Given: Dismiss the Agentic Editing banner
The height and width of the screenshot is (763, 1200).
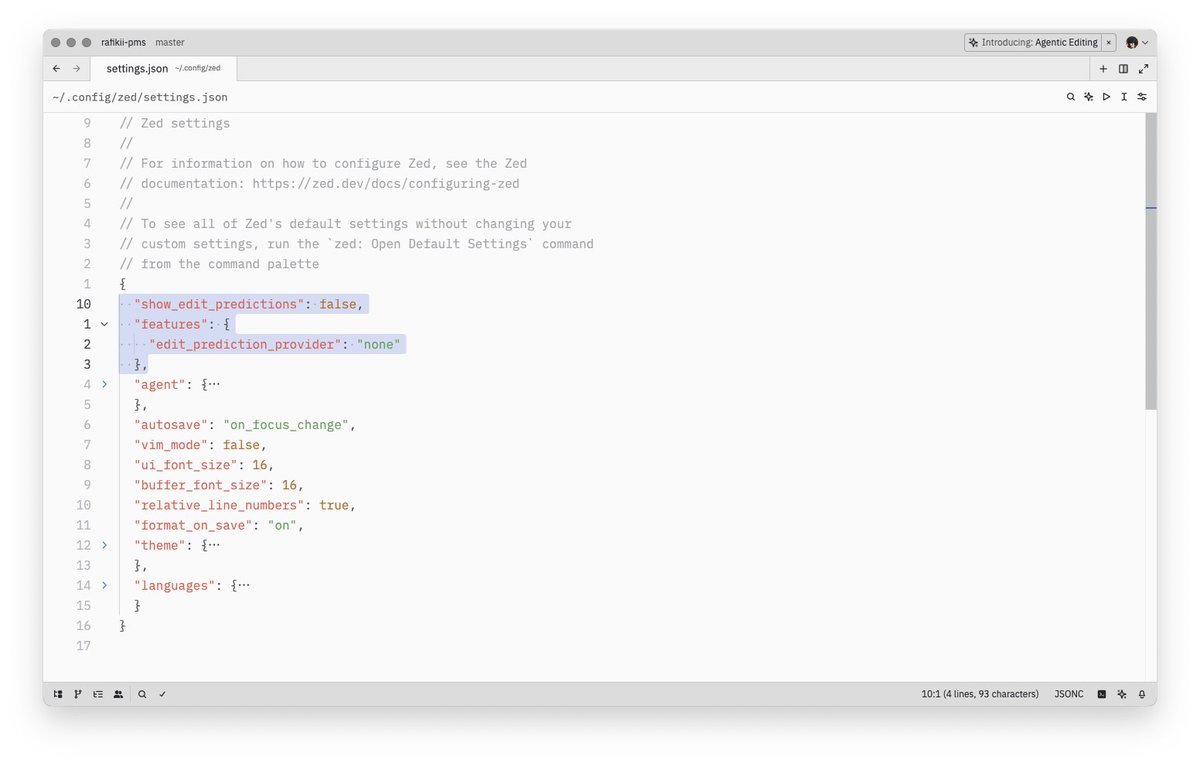Looking at the screenshot, I should pos(1108,43).
